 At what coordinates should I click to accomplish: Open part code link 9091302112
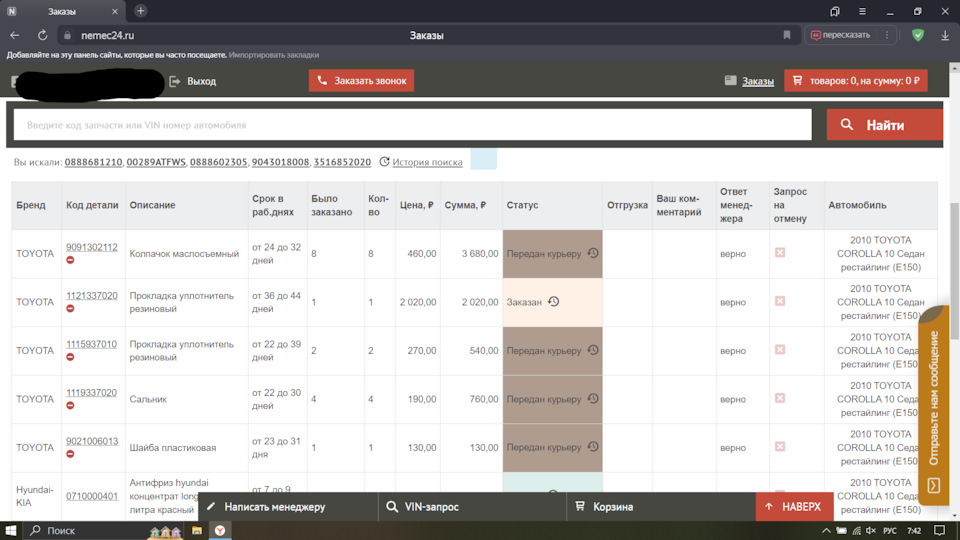tap(92, 247)
